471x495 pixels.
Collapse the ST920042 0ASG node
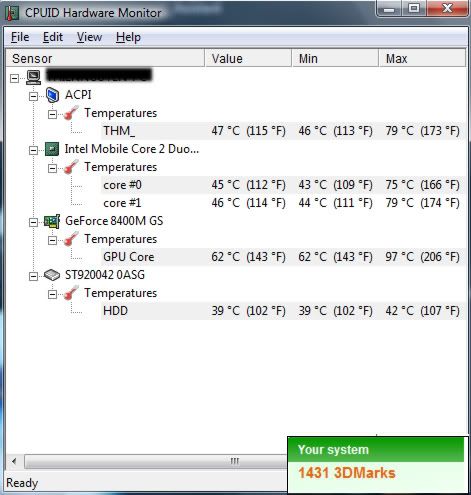[33, 276]
